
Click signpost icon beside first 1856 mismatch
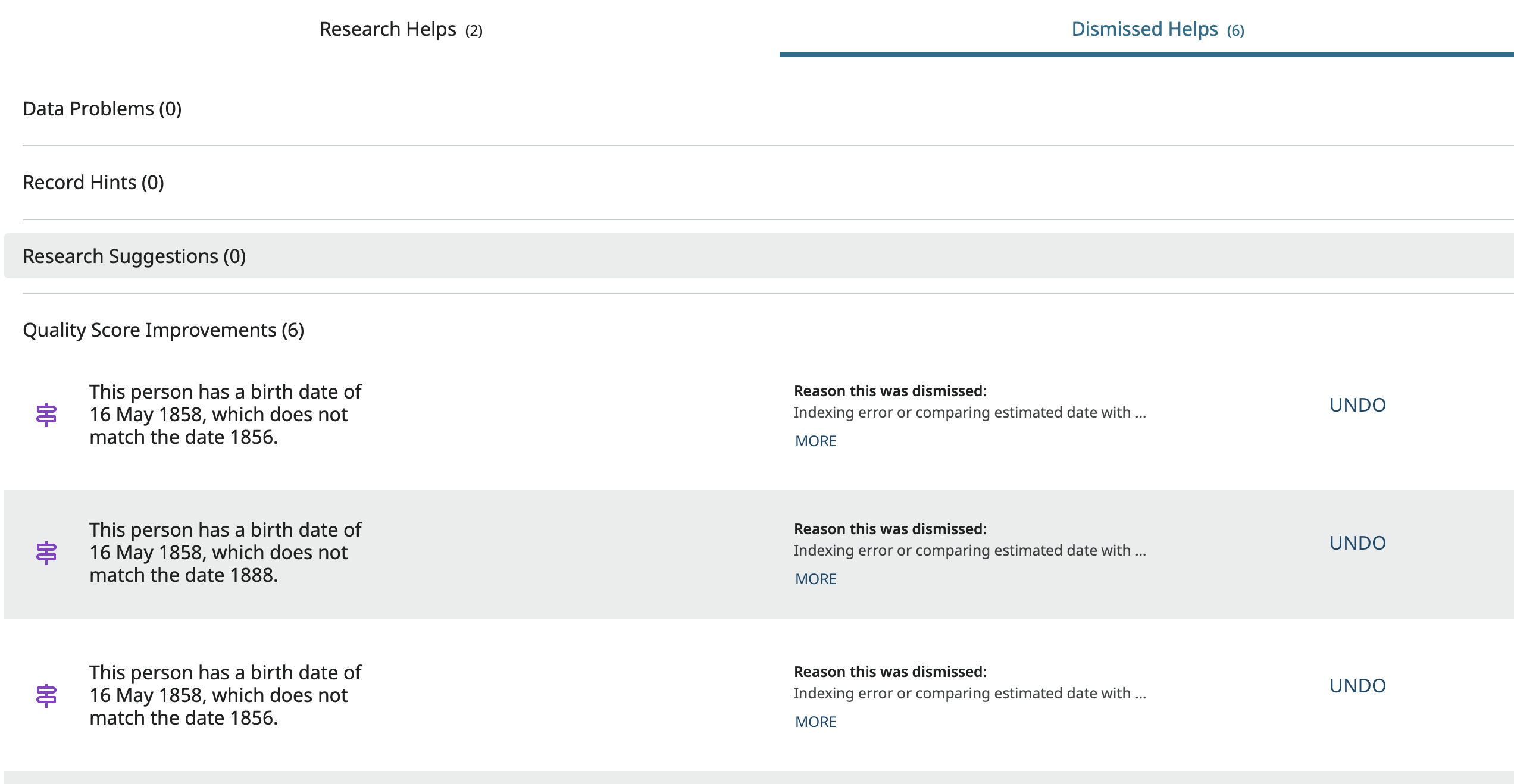46,415
